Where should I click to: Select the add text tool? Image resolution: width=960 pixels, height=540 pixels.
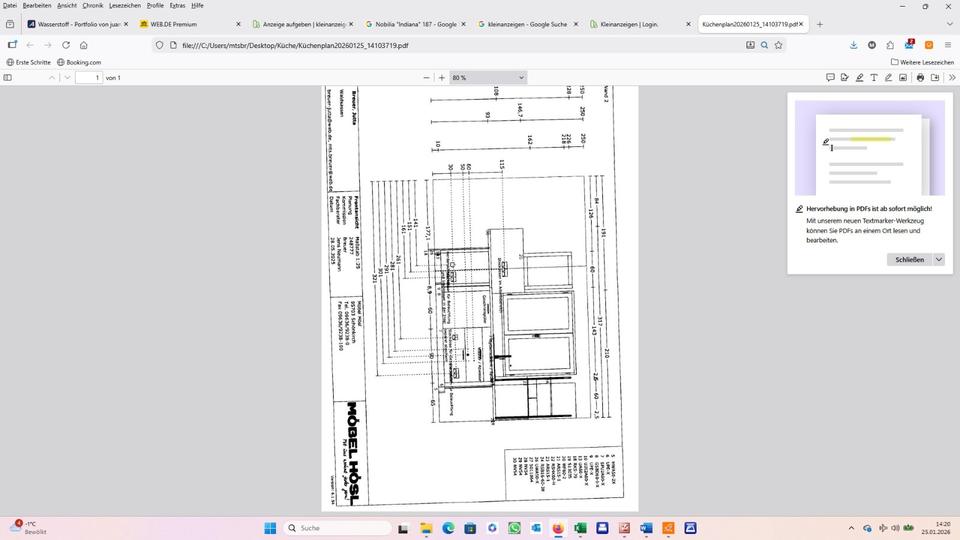(x=874, y=77)
